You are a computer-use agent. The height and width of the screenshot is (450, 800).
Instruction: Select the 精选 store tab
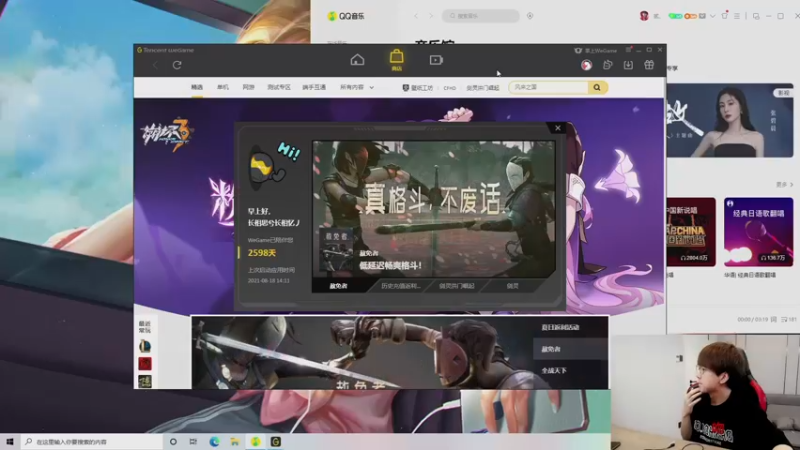(x=197, y=88)
